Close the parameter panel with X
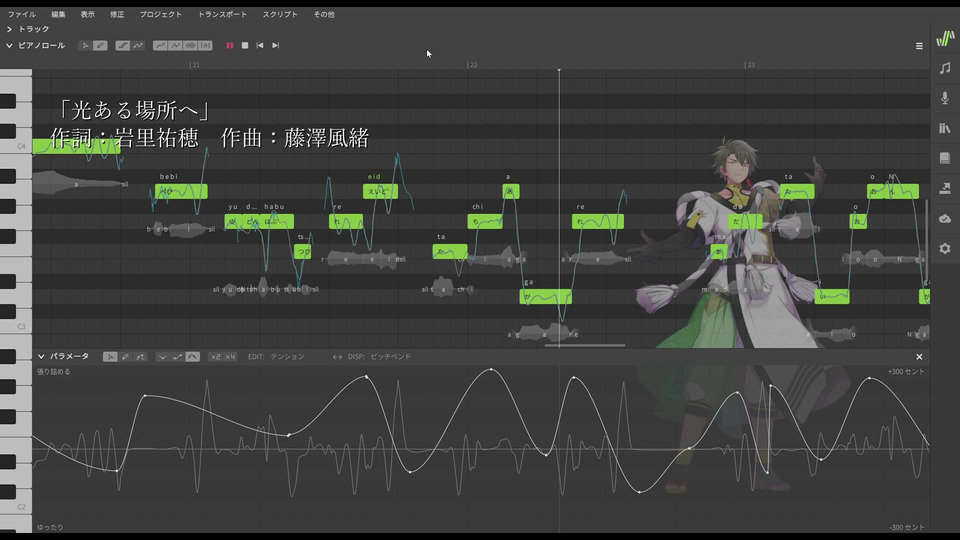Viewport: 960px width, 540px height. coord(919,356)
